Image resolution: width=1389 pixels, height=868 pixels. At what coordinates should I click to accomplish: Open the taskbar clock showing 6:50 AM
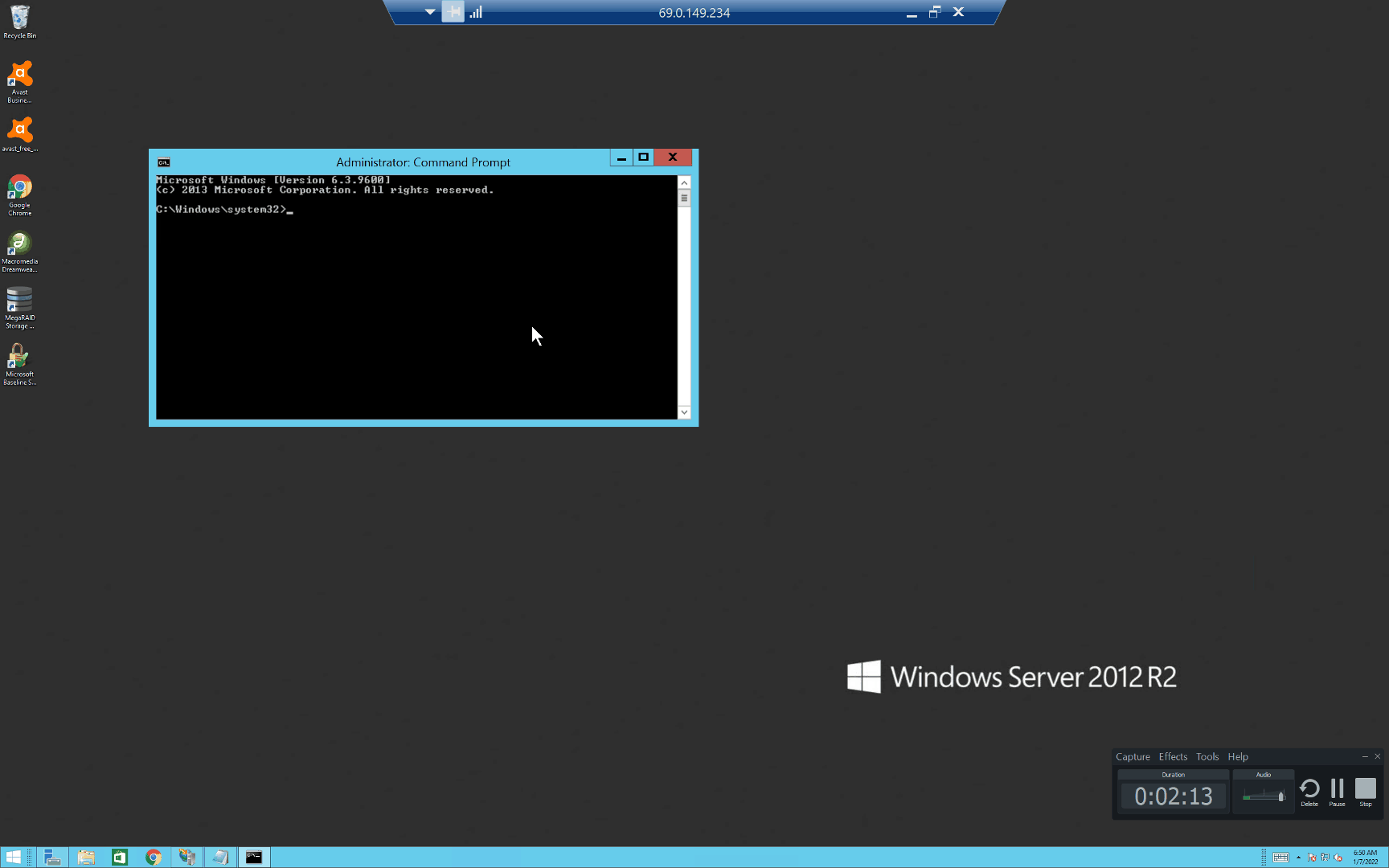[x=1365, y=858]
